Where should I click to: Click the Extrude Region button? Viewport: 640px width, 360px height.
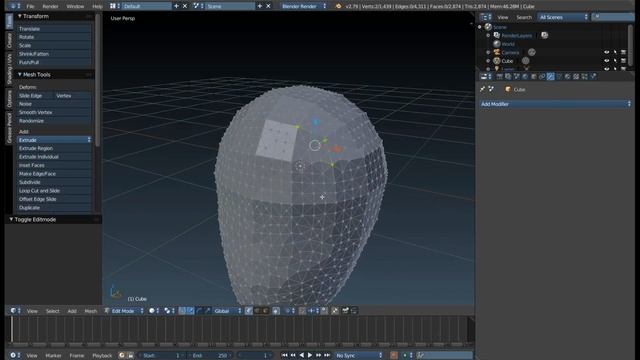point(54,148)
